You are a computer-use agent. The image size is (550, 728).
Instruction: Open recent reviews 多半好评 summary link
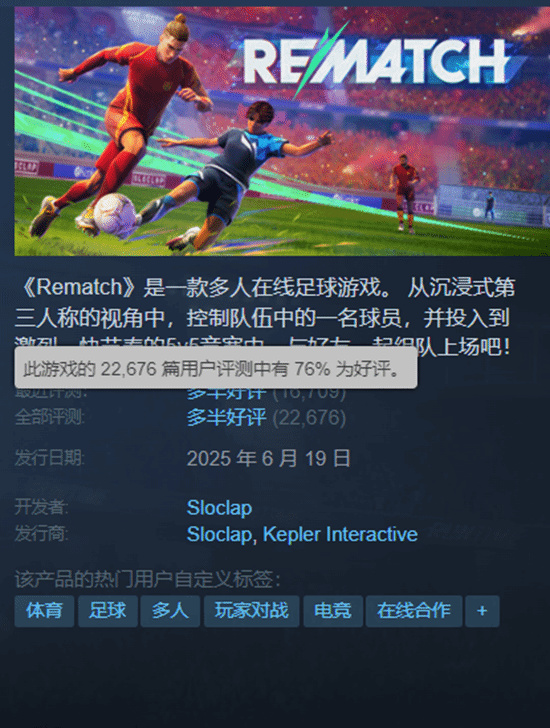click(x=226, y=394)
